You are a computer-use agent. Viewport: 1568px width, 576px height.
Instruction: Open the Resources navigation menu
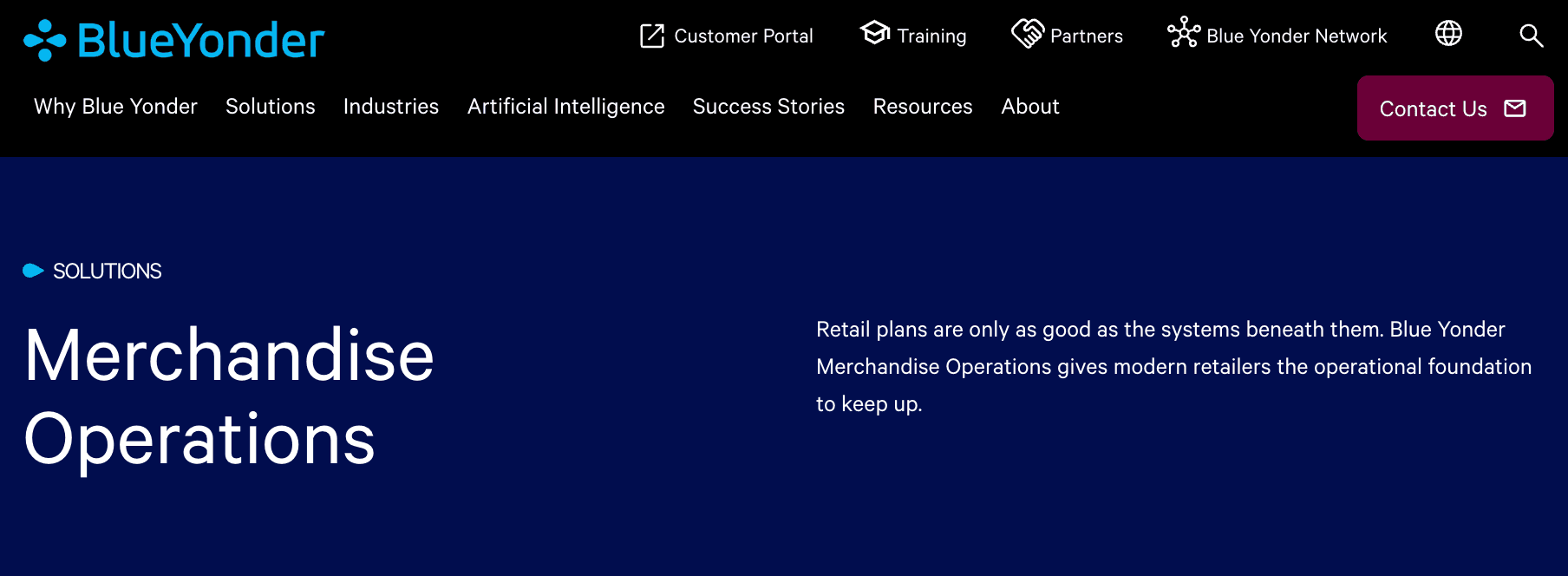923,107
